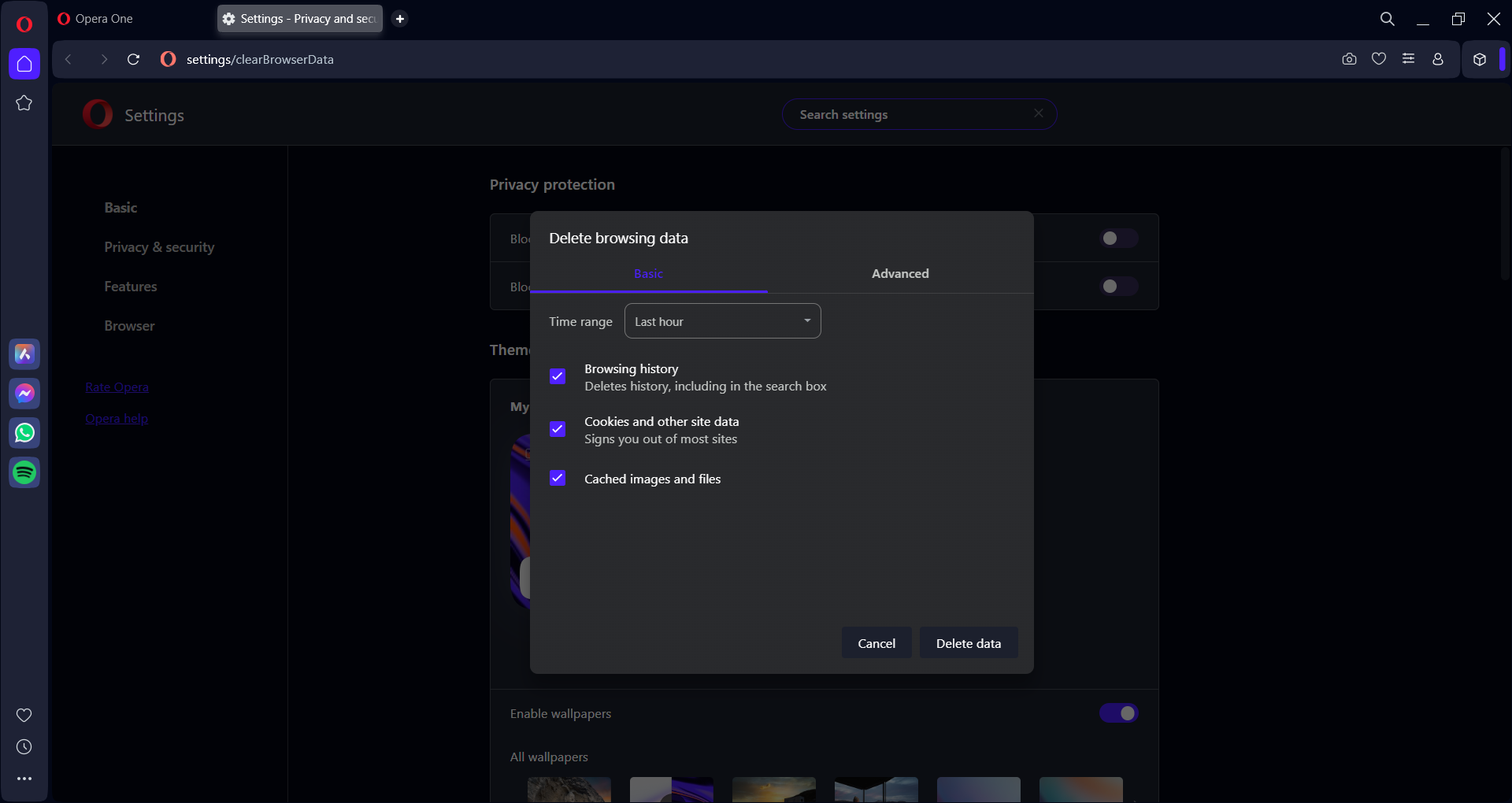1512x803 pixels.
Task: Open Messenger in the sidebar
Action: (24, 394)
